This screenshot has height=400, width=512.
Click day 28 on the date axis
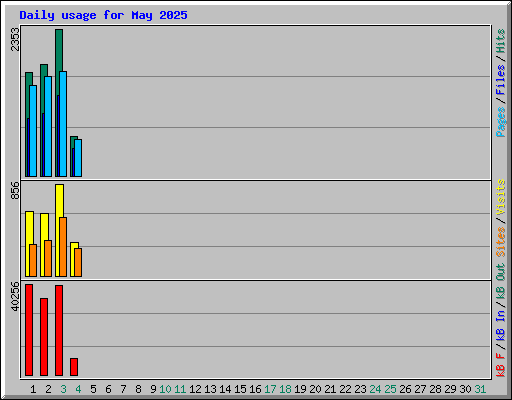point(435,389)
